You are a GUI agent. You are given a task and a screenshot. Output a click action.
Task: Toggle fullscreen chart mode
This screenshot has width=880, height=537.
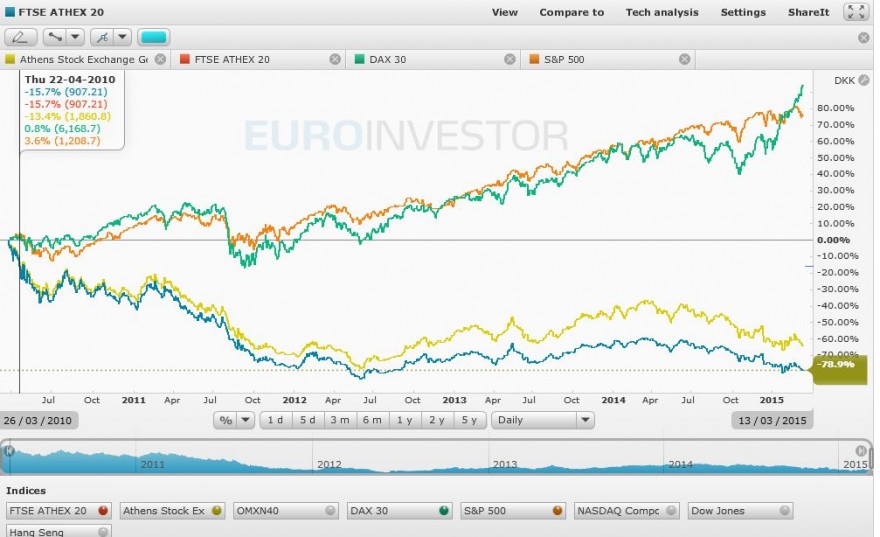[856, 12]
